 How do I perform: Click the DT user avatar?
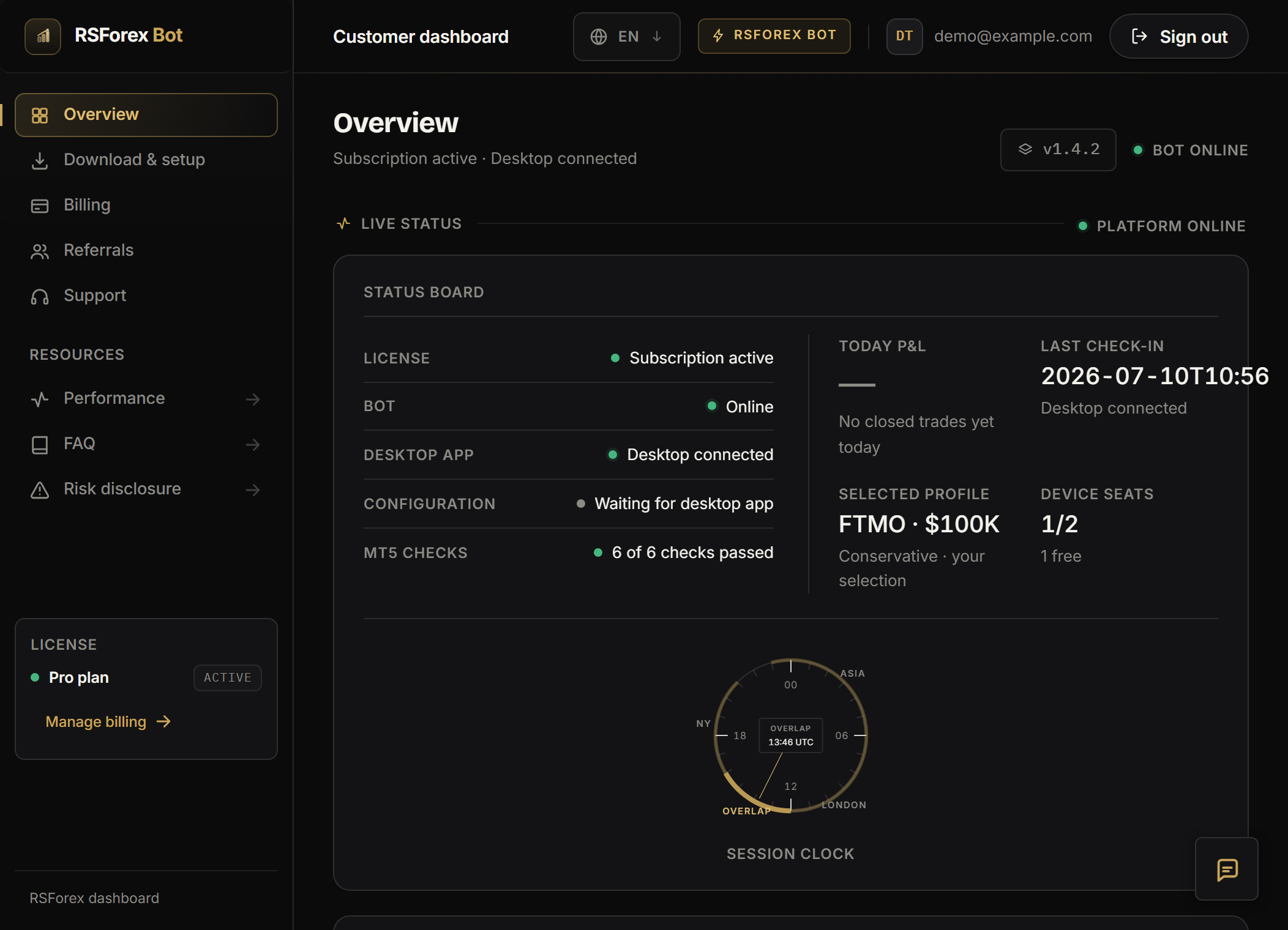click(904, 36)
